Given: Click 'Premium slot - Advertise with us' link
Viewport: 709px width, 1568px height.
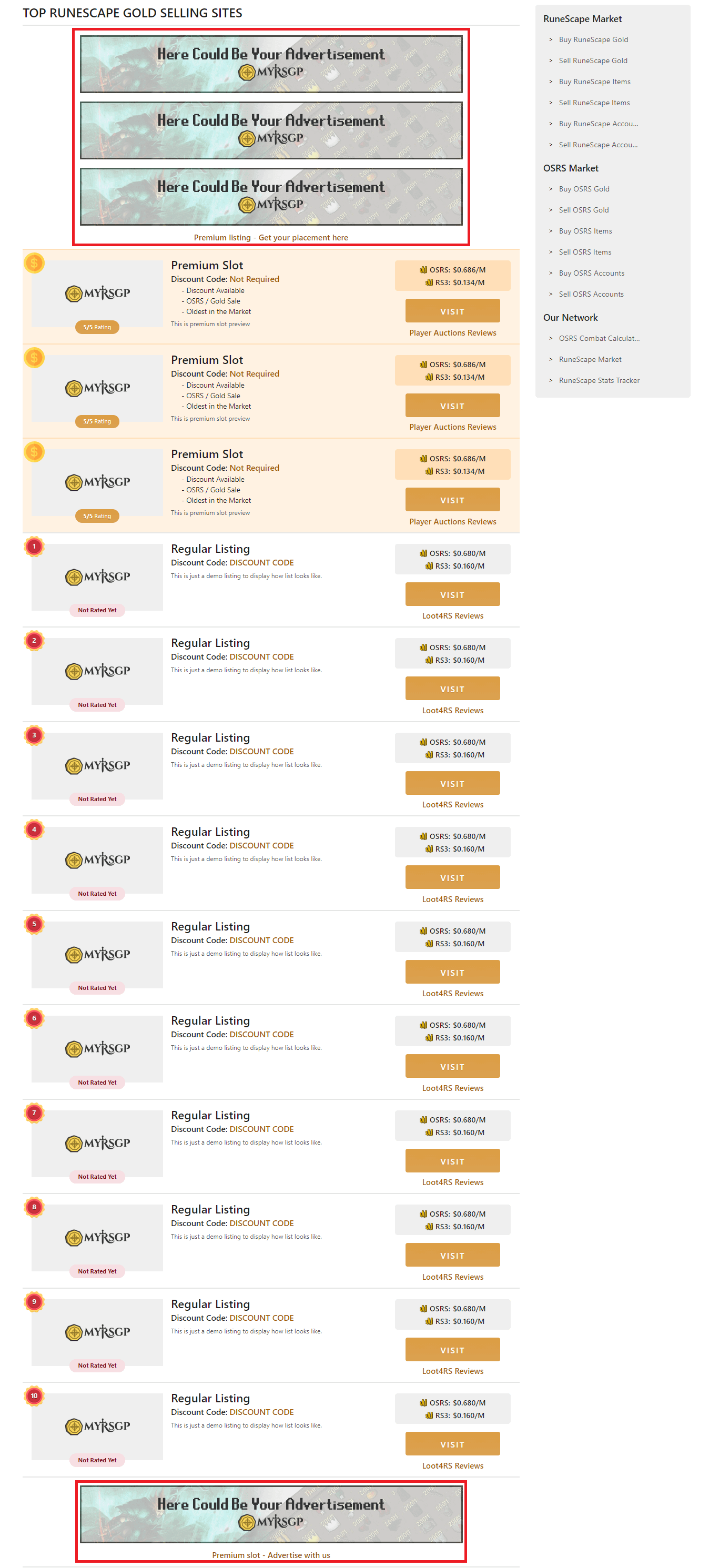Looking at the screenshot, I should [271, 1555].
